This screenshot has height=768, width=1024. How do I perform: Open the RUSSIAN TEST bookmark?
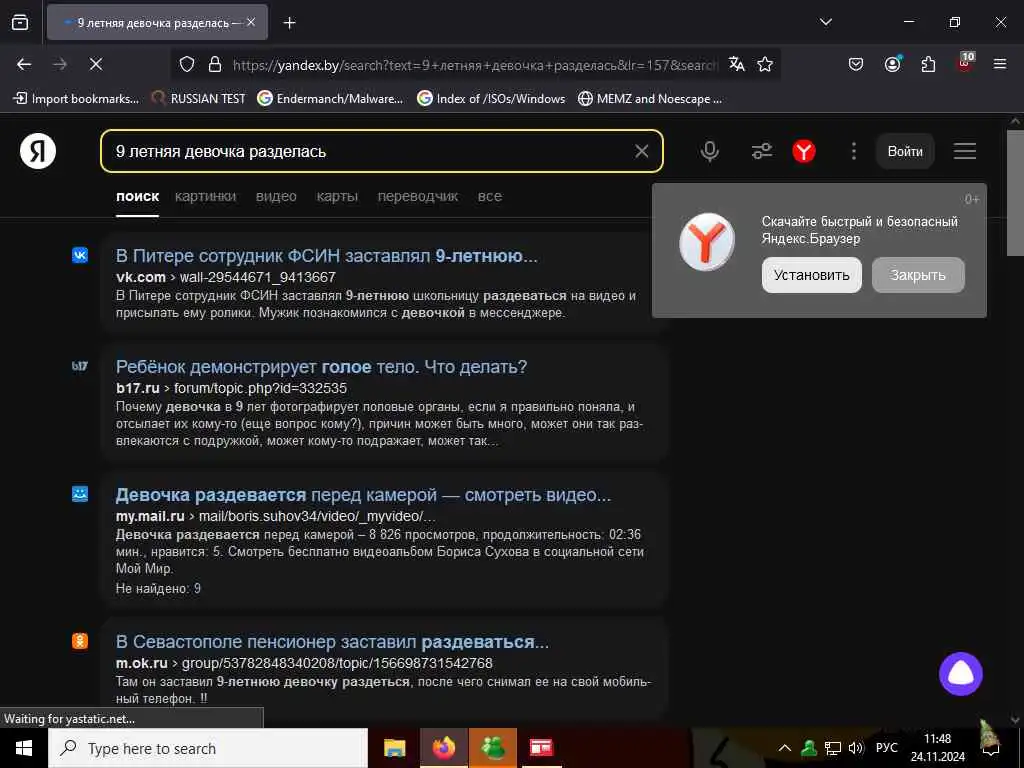198,99
